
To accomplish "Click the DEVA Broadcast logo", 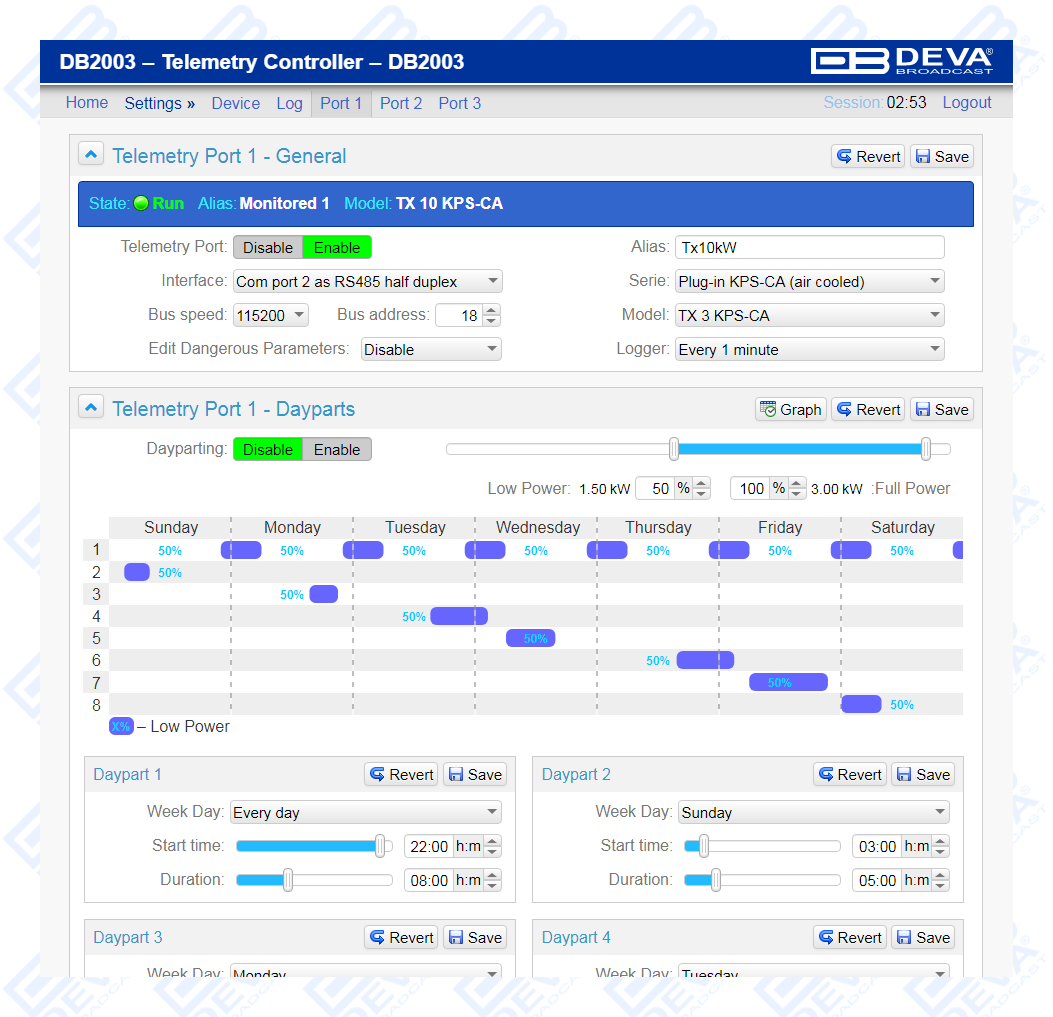I will point(901,62).
